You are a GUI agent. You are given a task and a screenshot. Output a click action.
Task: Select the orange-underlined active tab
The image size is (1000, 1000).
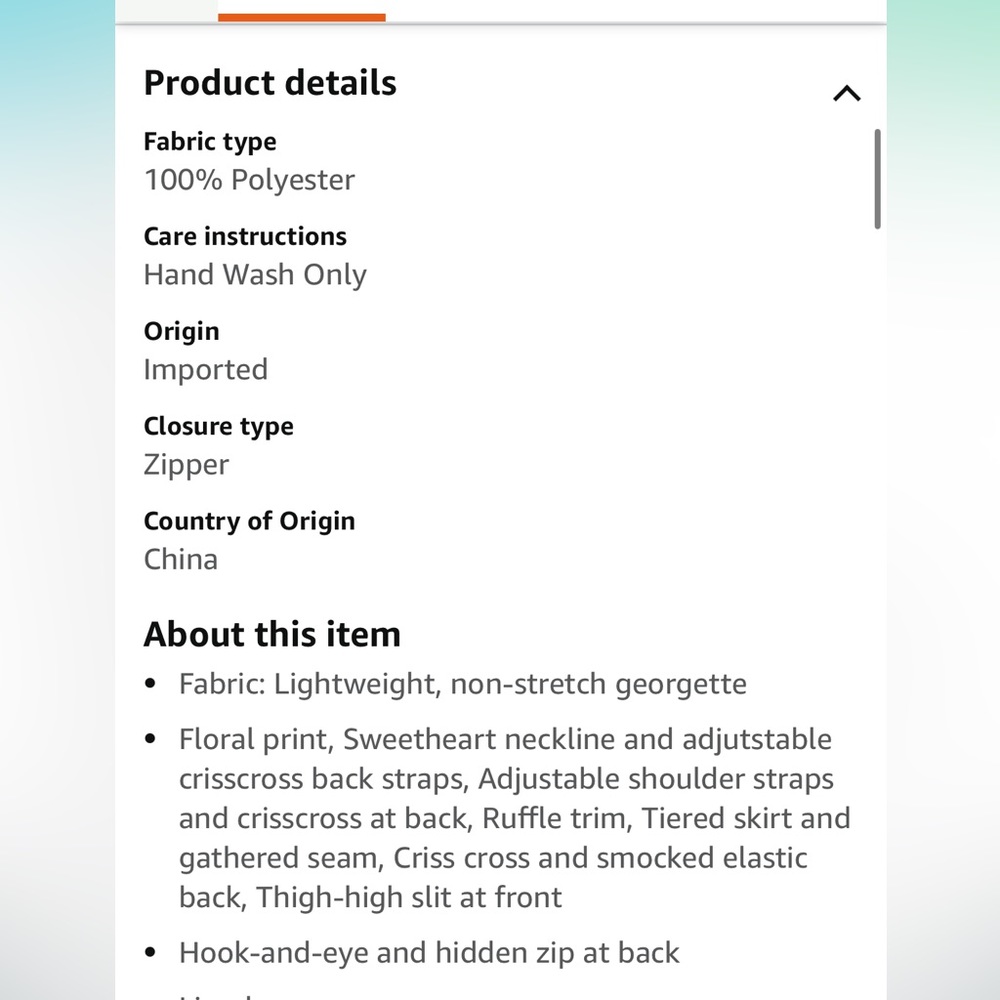302,11
